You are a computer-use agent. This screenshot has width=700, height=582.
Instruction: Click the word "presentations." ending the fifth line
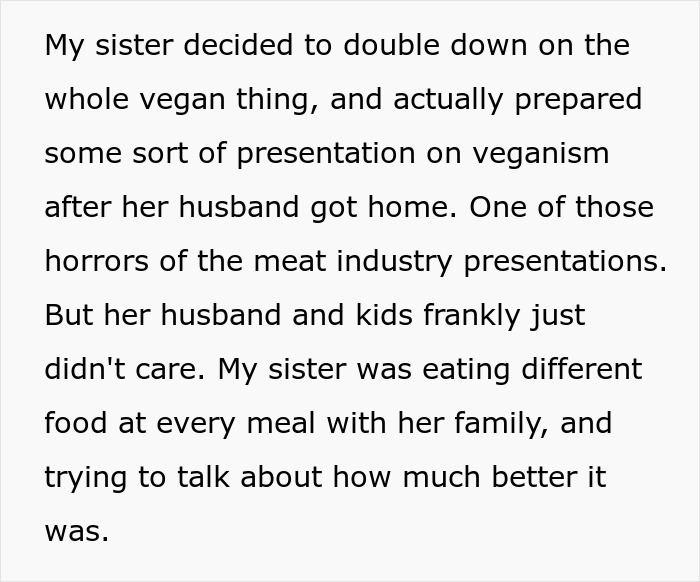point(574,262)
